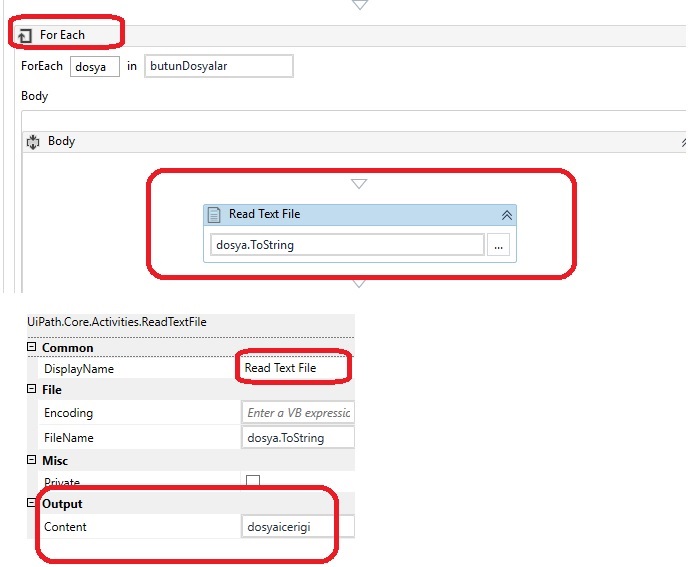The image size is (699, 567).
Task: Click the drop-point triangle below Read Text File
Action: tap(359, 284)
